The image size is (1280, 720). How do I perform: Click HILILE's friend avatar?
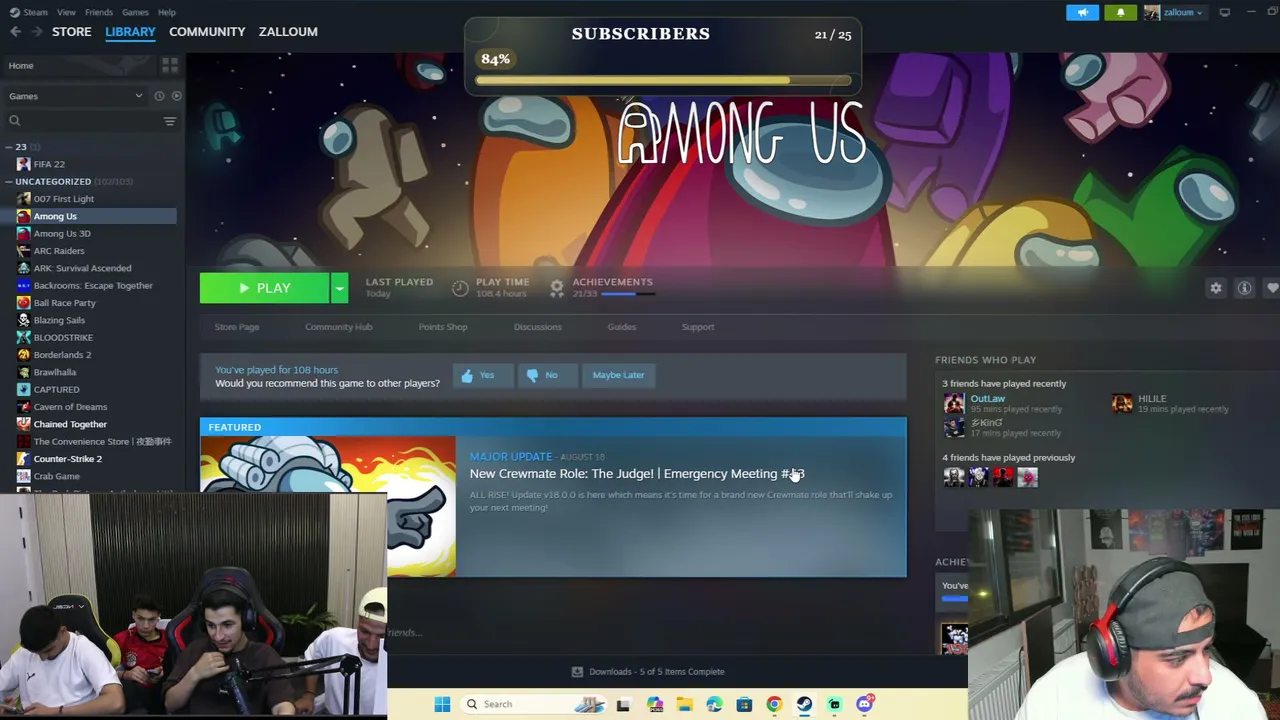tap(1122, 403)
